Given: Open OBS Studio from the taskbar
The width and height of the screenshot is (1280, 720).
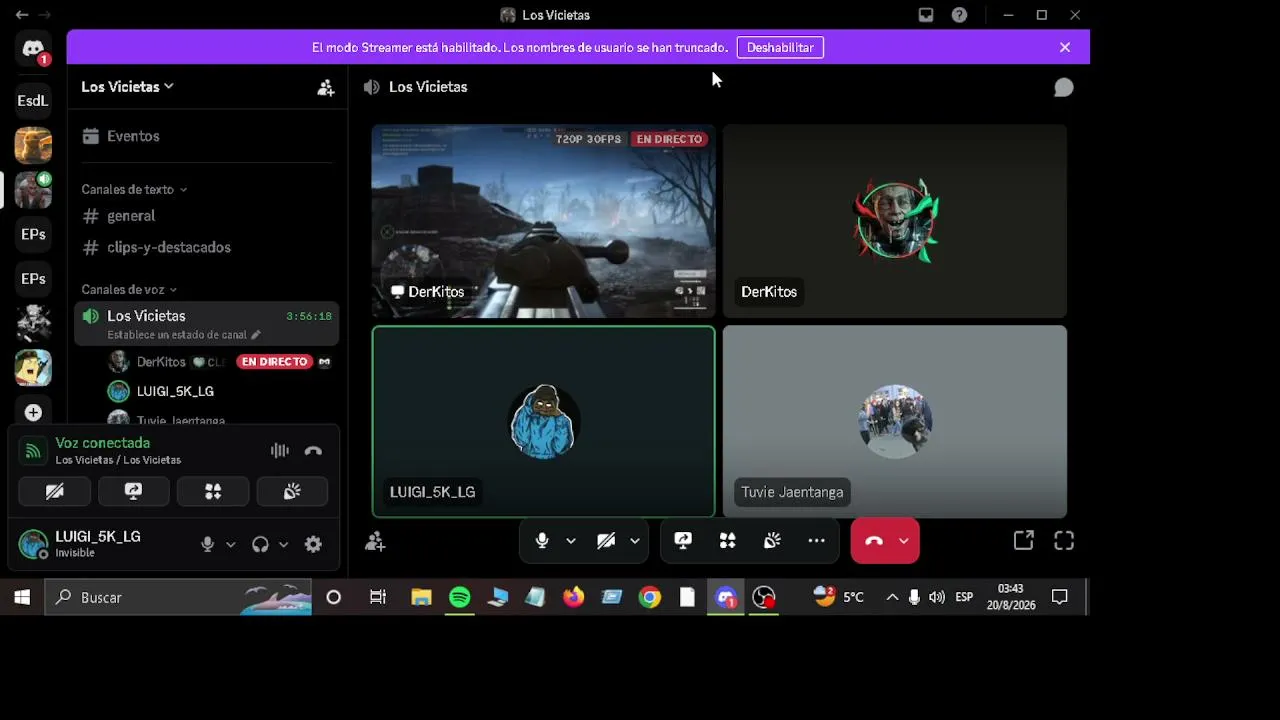Looking at the screenshot, I should (764, 597).
